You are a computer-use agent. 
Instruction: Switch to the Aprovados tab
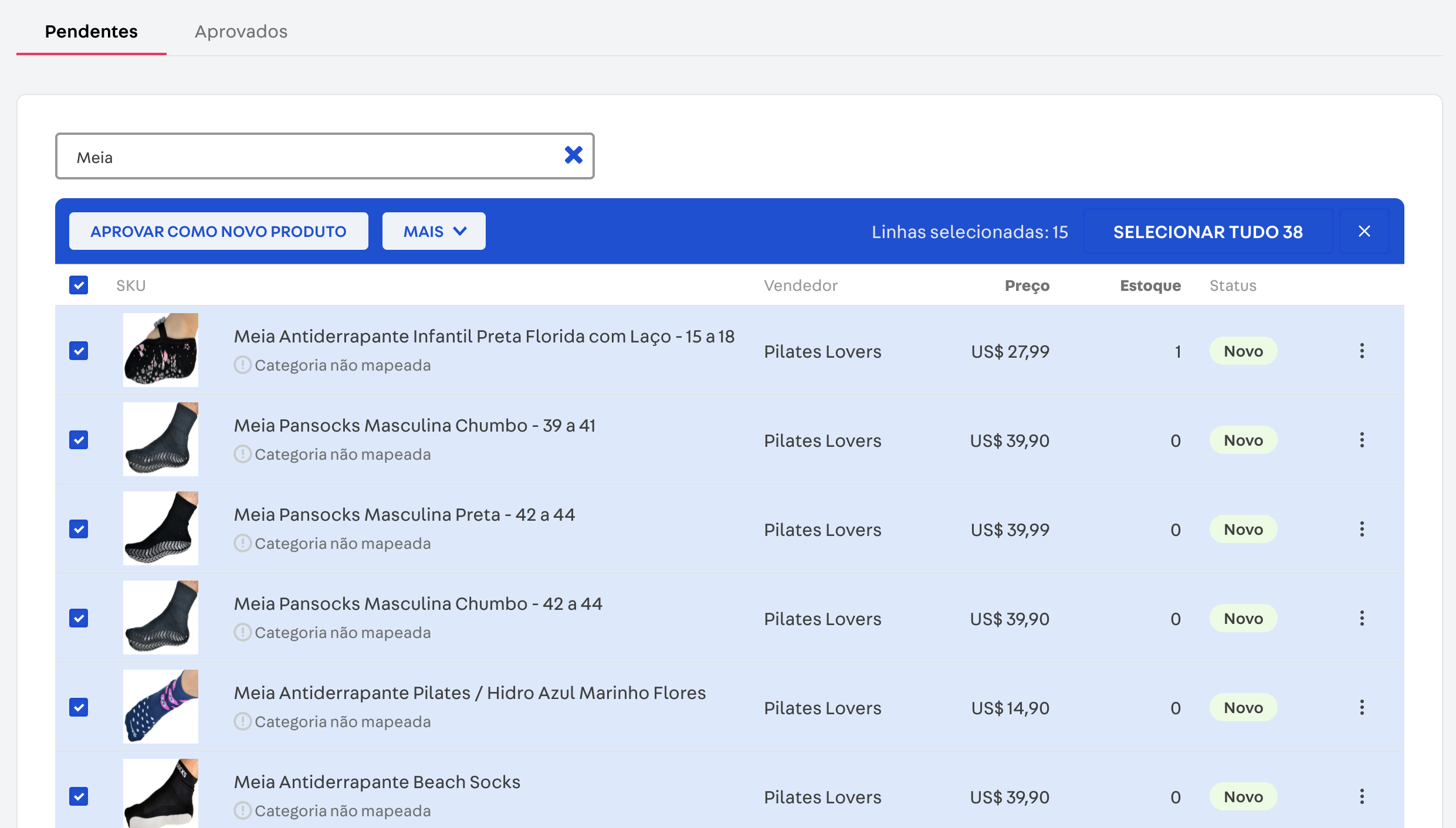click(x=241, y=32)
